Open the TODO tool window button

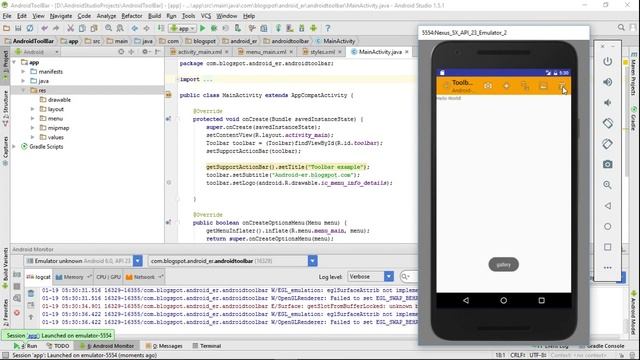58,346
